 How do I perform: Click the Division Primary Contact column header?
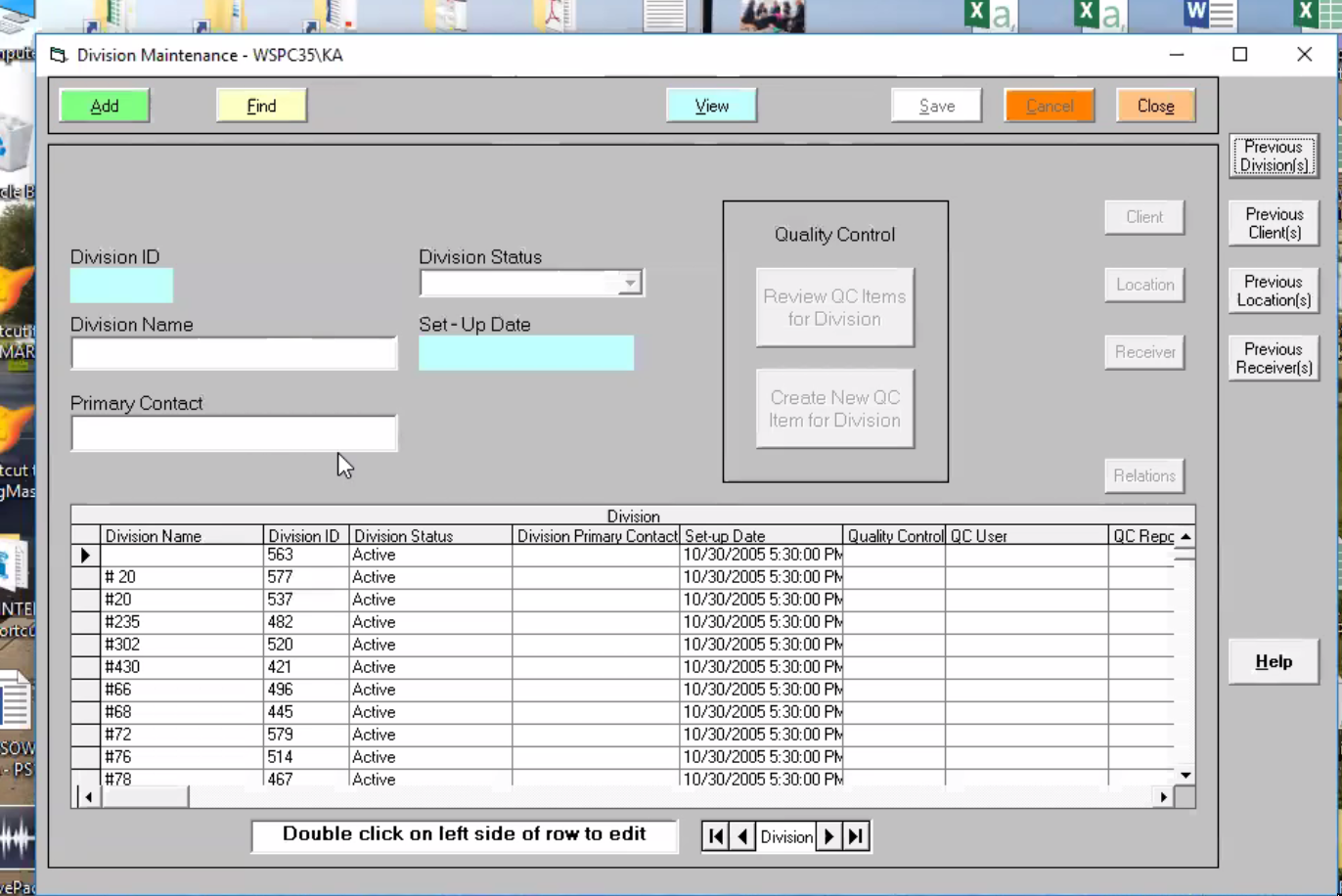tap(596, 536)
